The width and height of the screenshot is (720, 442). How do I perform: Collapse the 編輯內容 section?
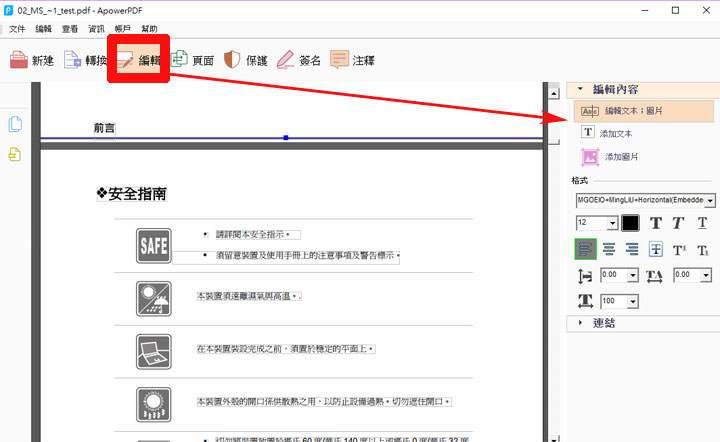(580, 89)
